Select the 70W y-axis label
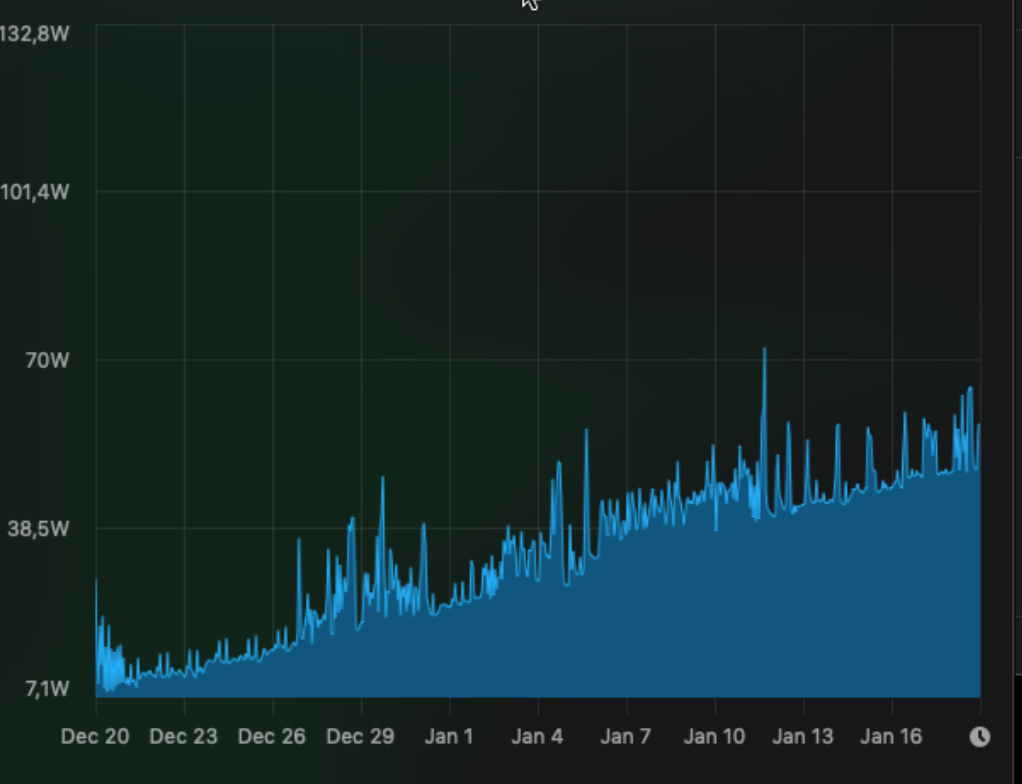 (x=47, y=360)
